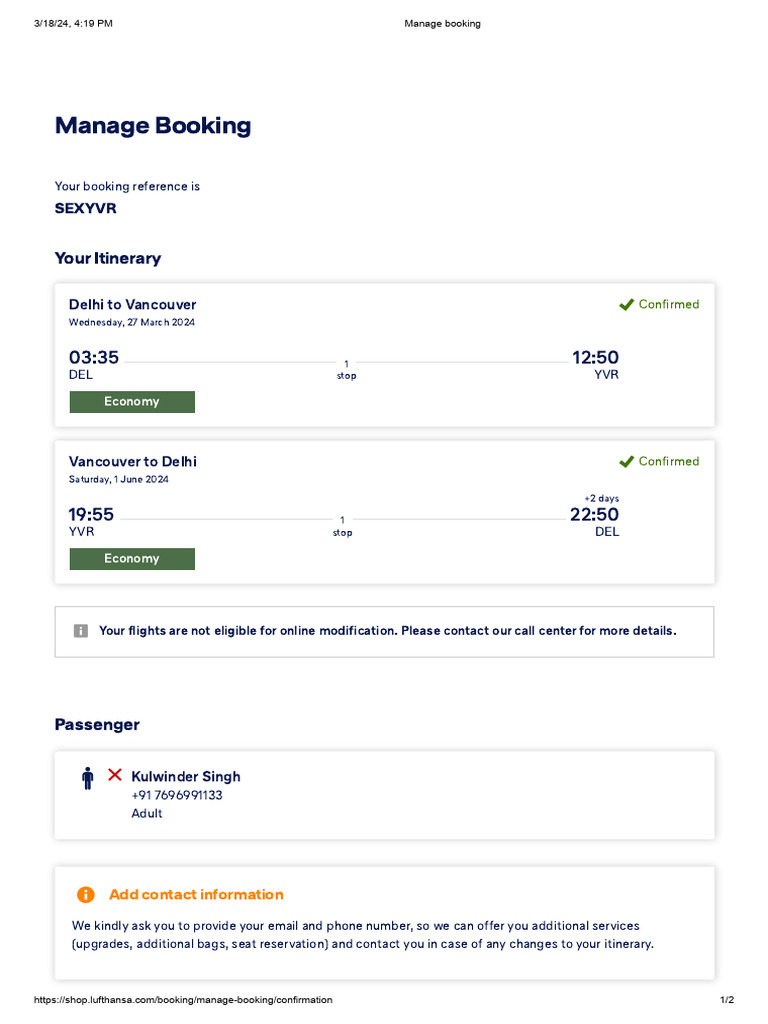Click the +2 days arrival note

point(601,498)
